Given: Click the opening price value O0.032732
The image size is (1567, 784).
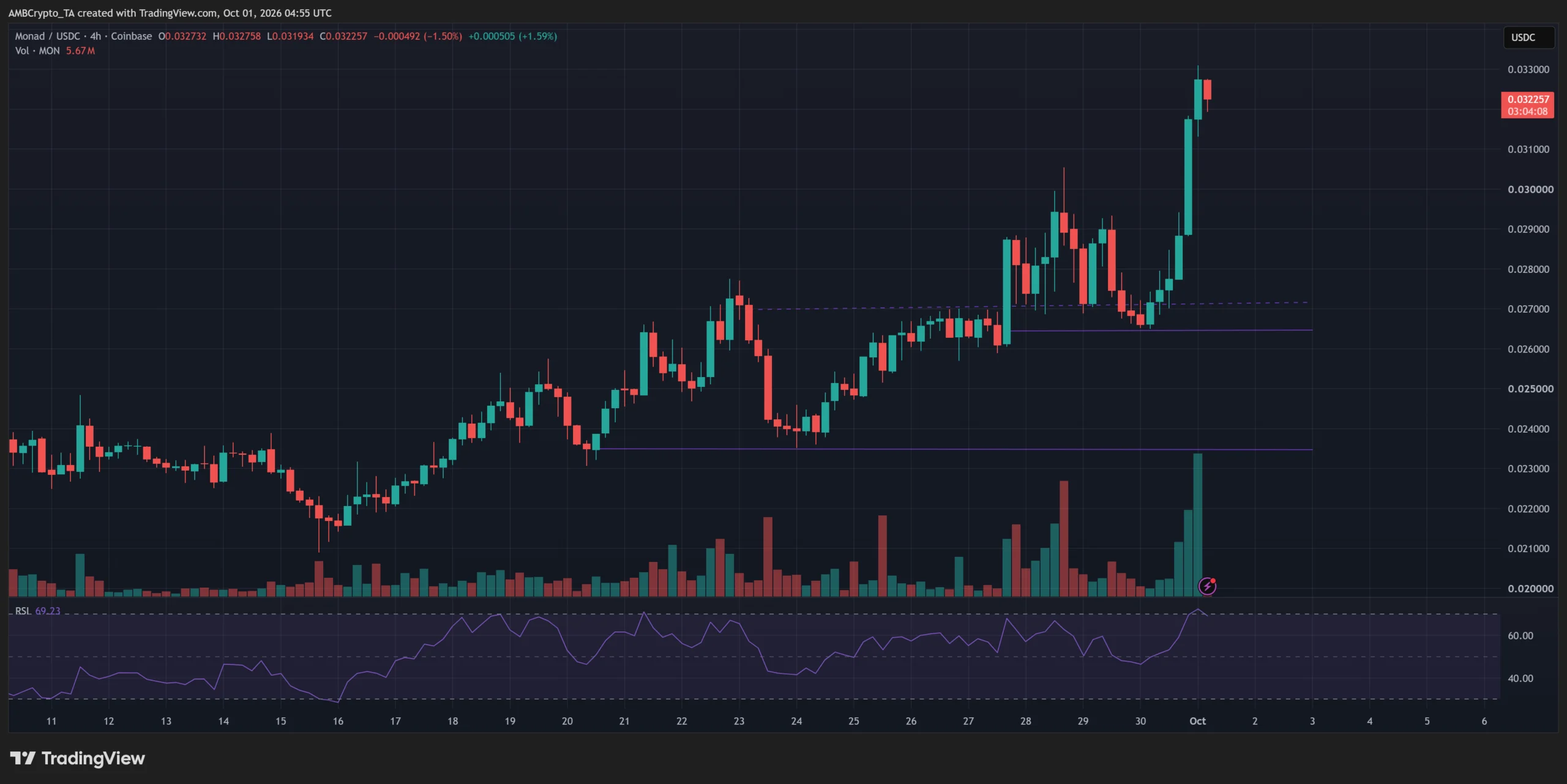Looking at the screenshot, I should [182, 36].
